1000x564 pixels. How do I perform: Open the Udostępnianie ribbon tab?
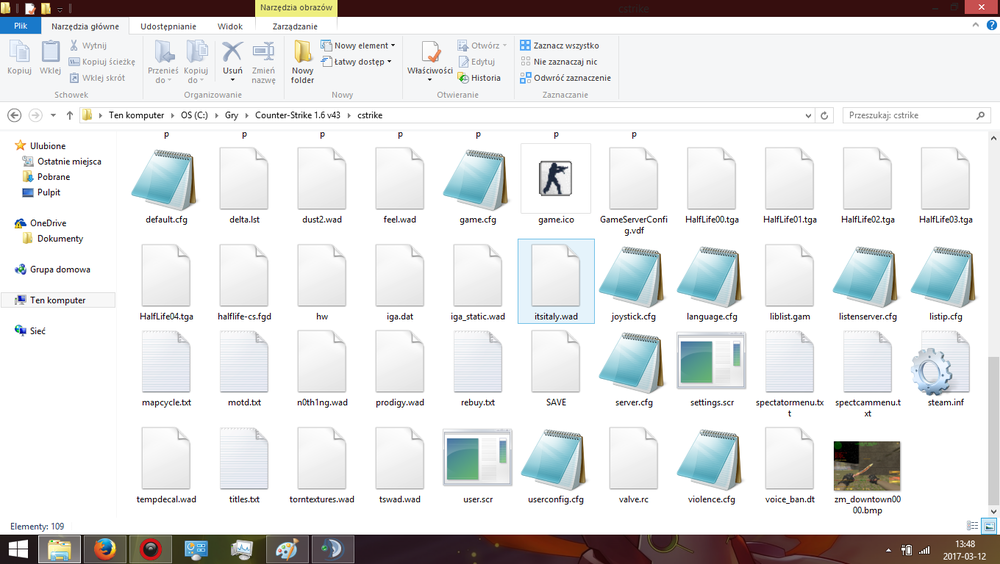(169, 25)
